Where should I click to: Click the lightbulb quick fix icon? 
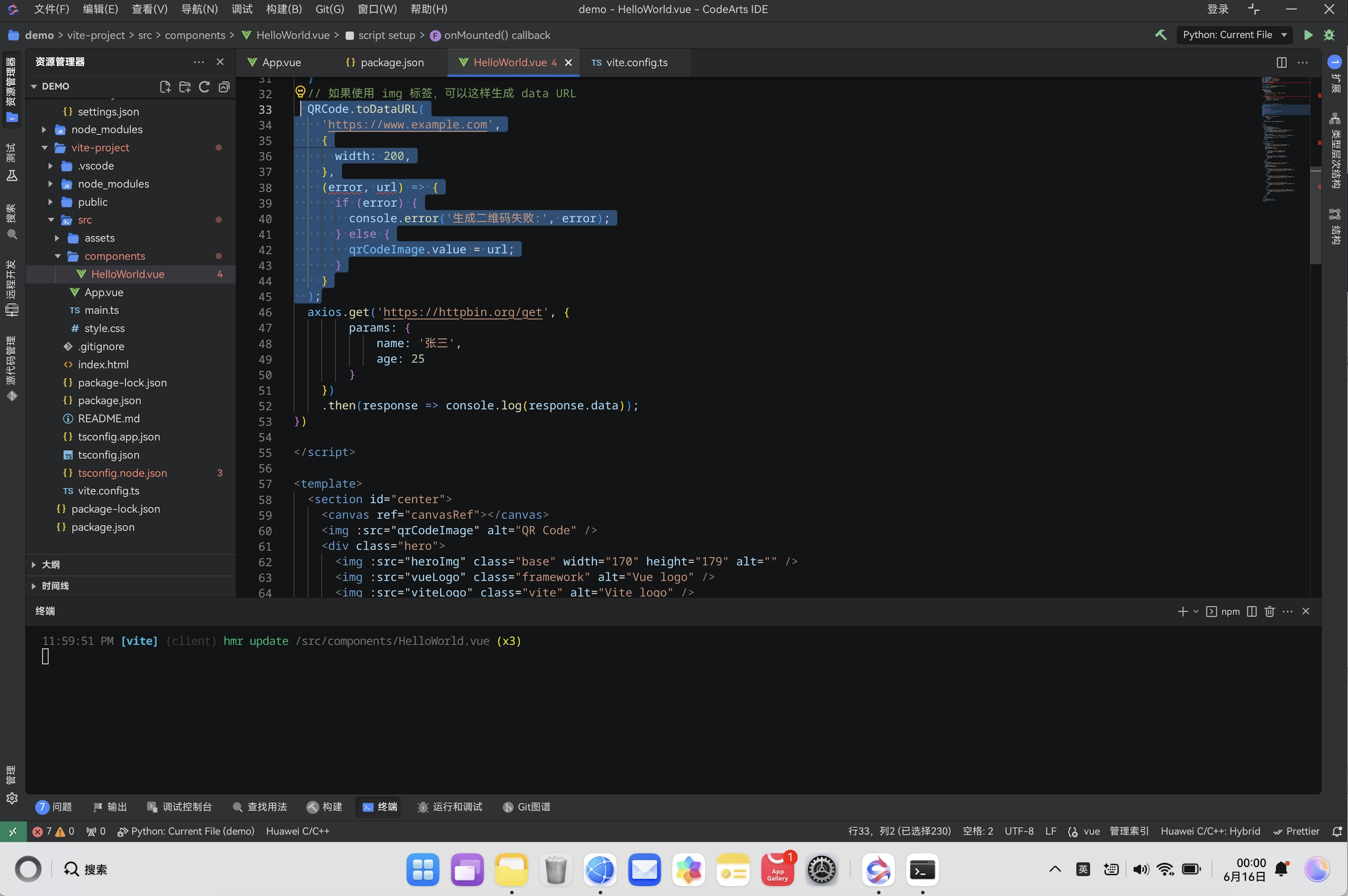click(300, 92)
